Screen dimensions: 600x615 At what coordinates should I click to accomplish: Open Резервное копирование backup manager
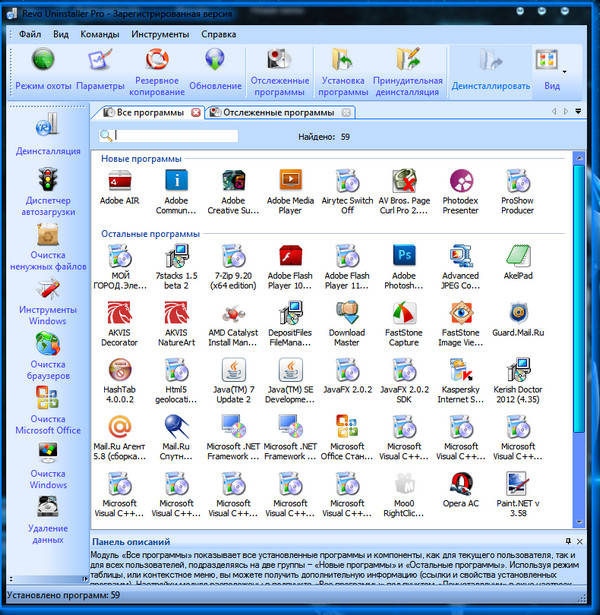157,71
